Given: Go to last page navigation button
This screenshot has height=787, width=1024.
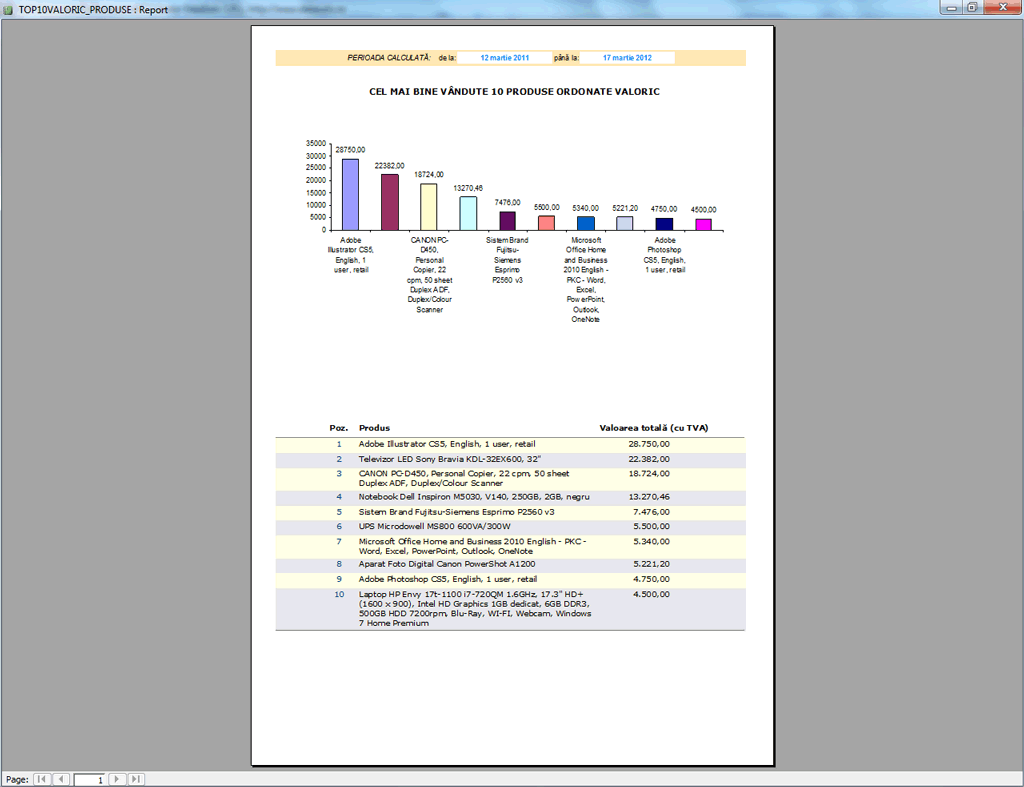Looking at the screenshot, I should [136, 779].
